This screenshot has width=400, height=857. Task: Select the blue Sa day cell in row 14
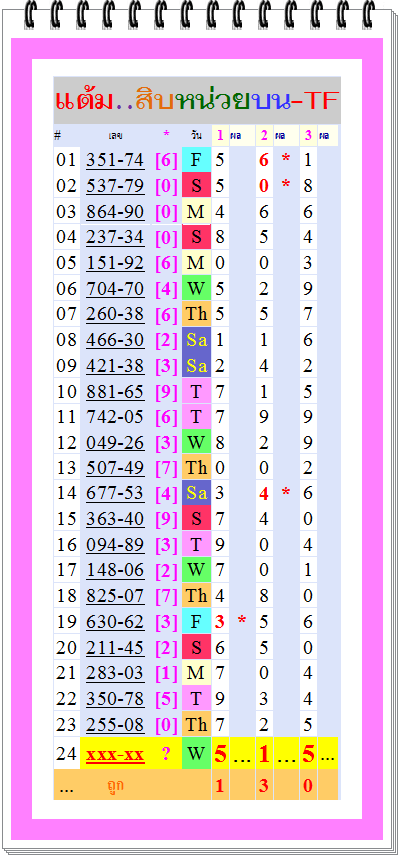click(196, 494)
